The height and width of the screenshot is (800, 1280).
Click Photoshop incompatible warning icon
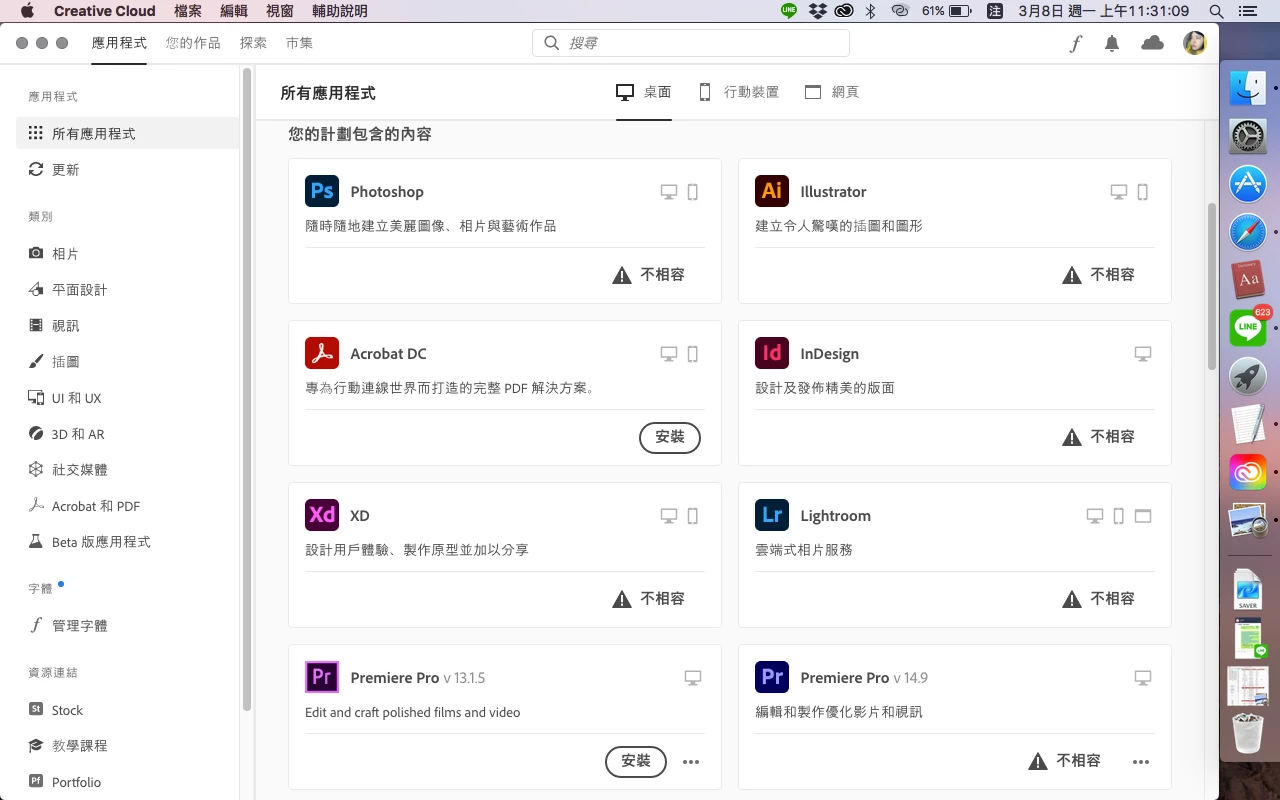622,275
